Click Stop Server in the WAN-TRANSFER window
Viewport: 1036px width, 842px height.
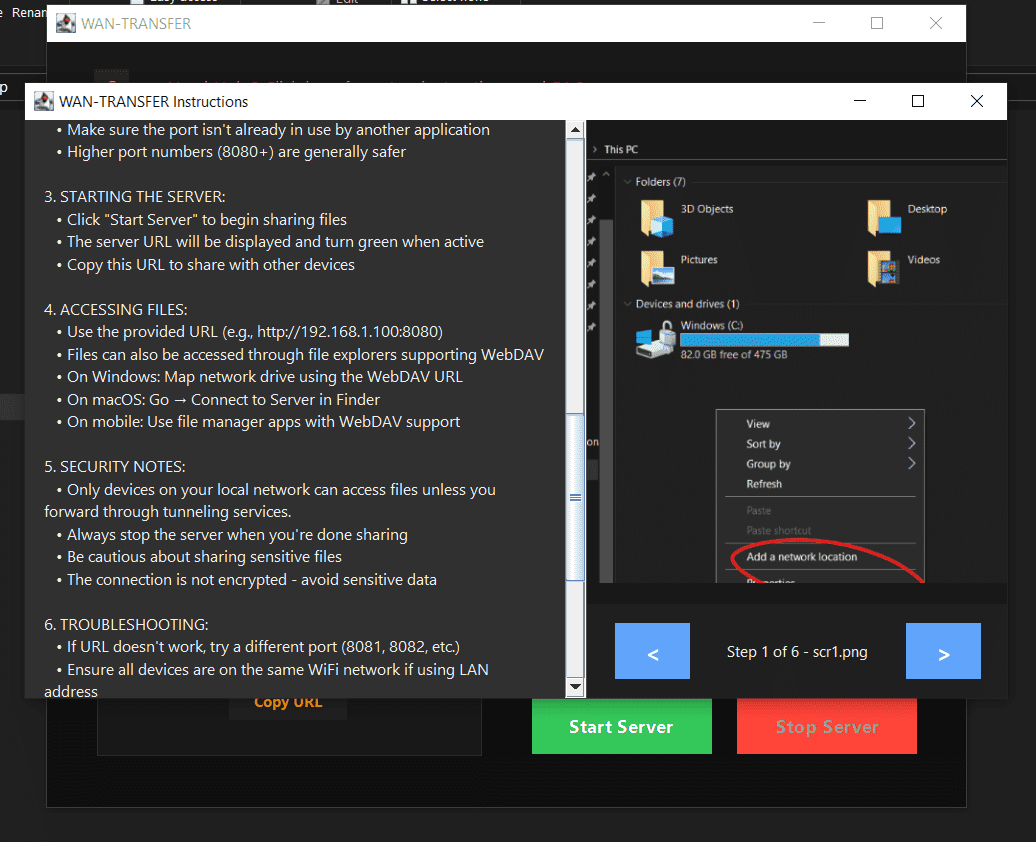click(827, 726)
